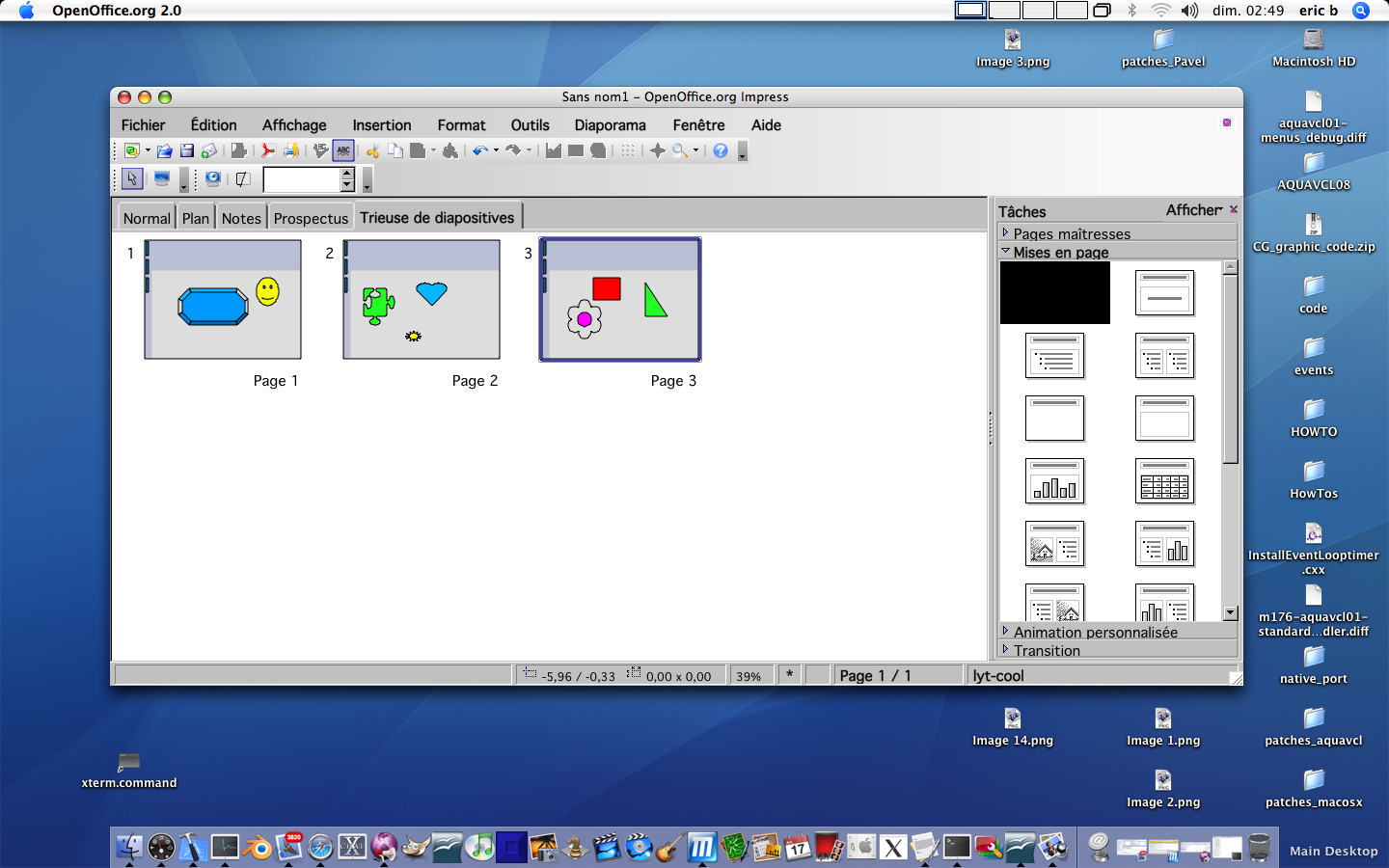Toggle the Select arrow pointer tool
This screenshot has height=868, width=1389.
[x=132, y=178]
